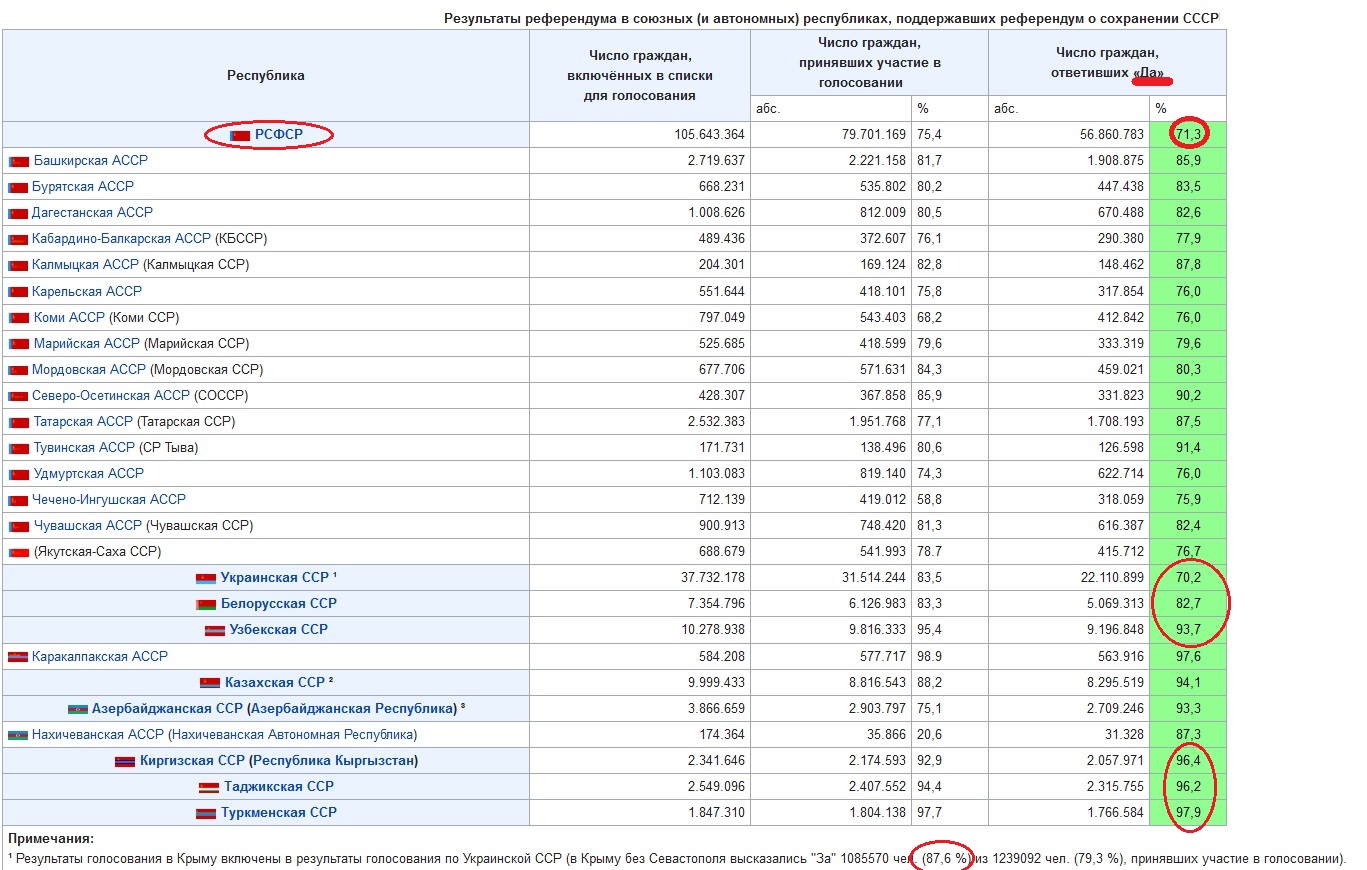Image resolution: width=1367 pixels, height=870 pixels.
Task: Click the Республика column header
Action: (x=266, y=75)
